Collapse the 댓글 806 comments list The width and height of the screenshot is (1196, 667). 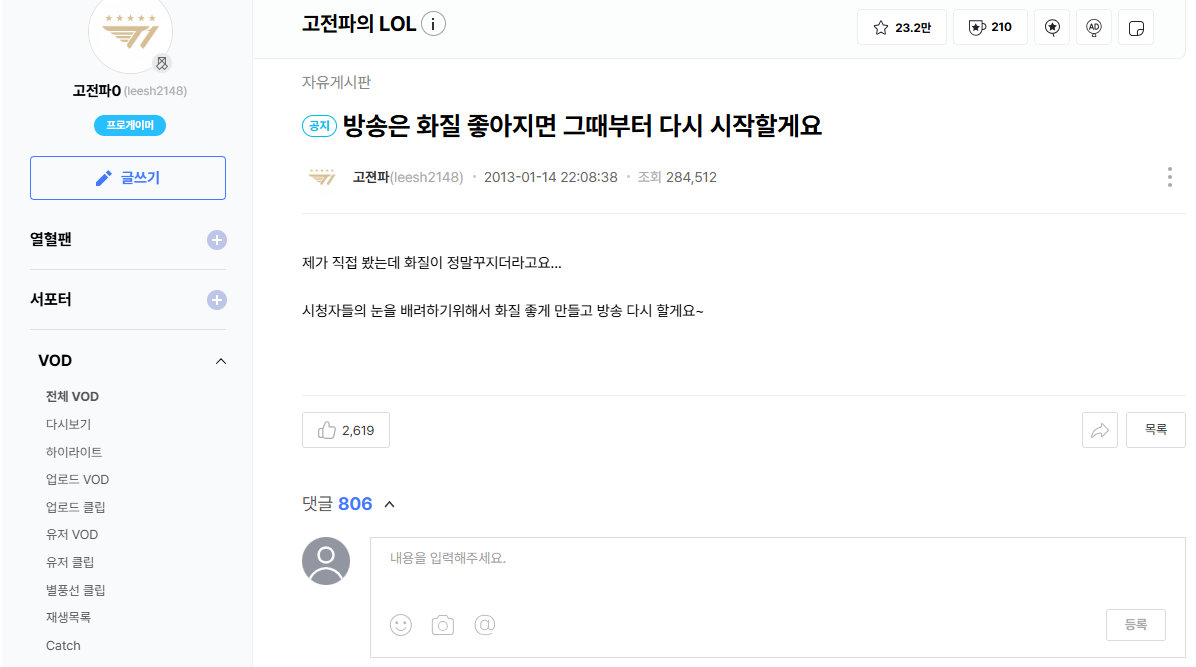click(390, 504)
